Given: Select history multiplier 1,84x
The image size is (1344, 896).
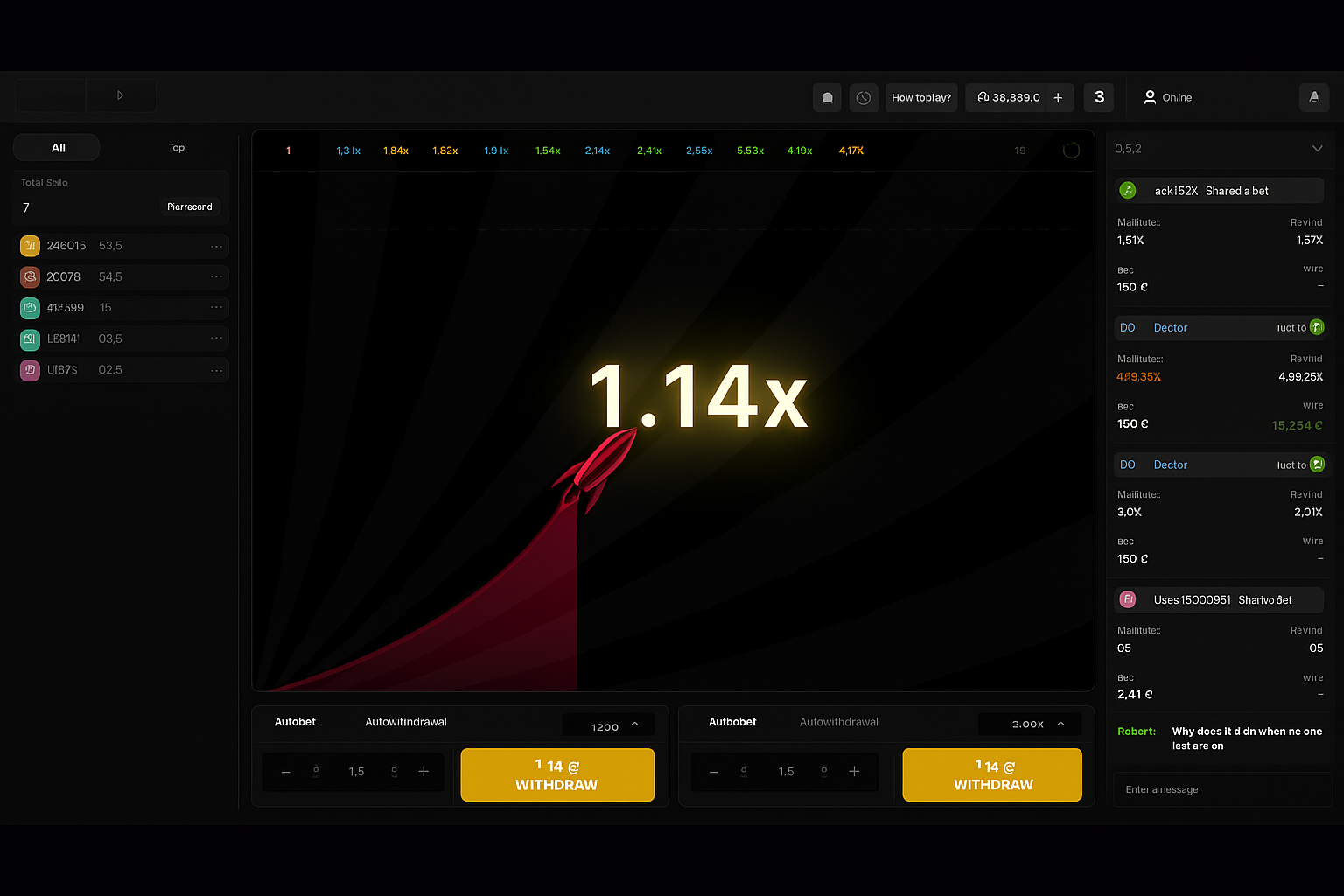Looking at the screenshot, I should 395,150.
